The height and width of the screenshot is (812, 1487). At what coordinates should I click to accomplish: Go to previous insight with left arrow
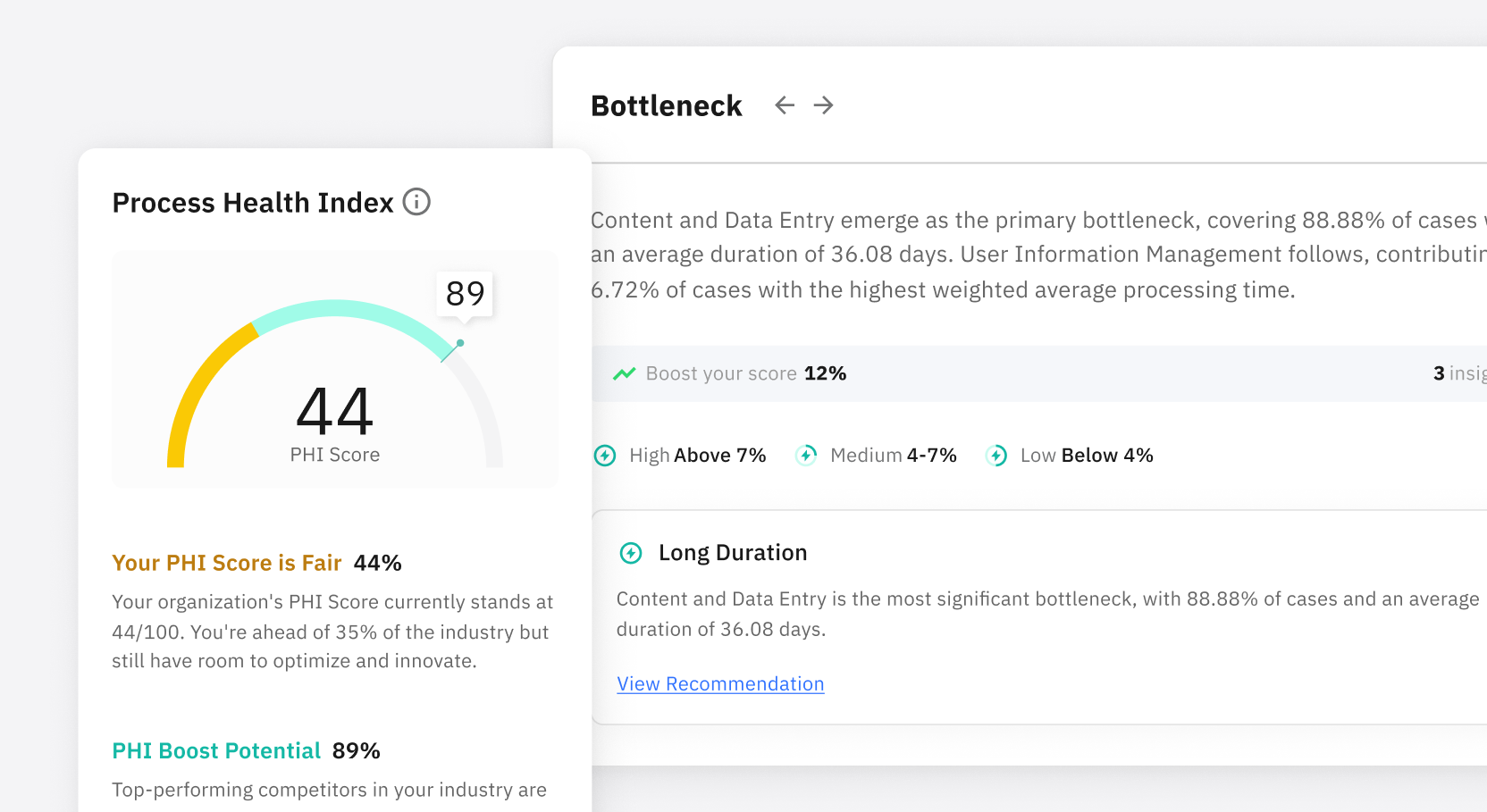(785, 105)
